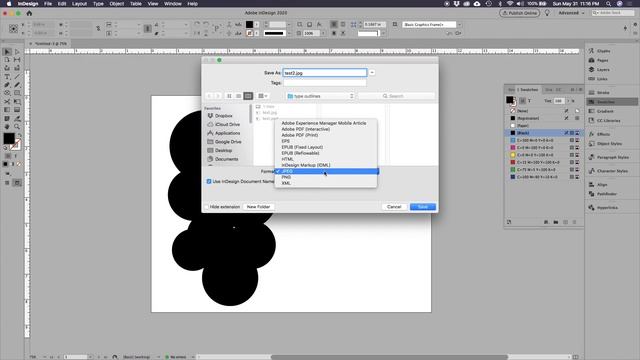Select the Hand tool
Screen dimensions: 640x360
pos(7,127)
